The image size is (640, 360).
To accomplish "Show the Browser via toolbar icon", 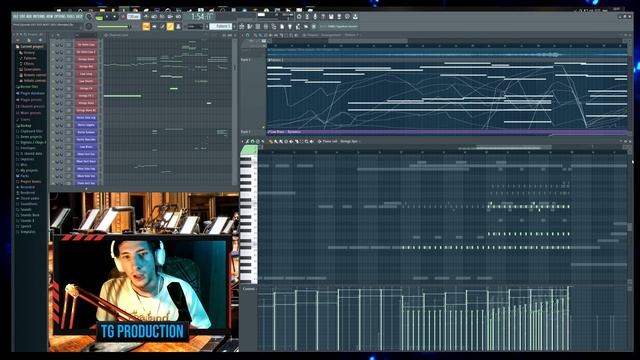I will 274,27.
